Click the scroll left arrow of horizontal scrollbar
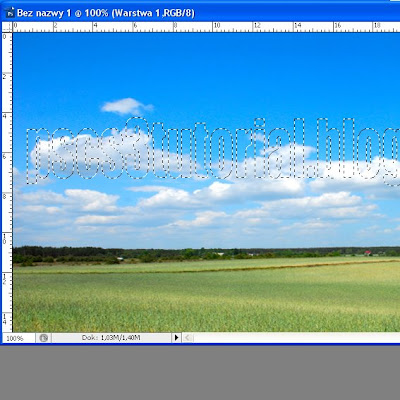Screen dimensions: 400x400 pyautogui.click(x=187, y=338)
